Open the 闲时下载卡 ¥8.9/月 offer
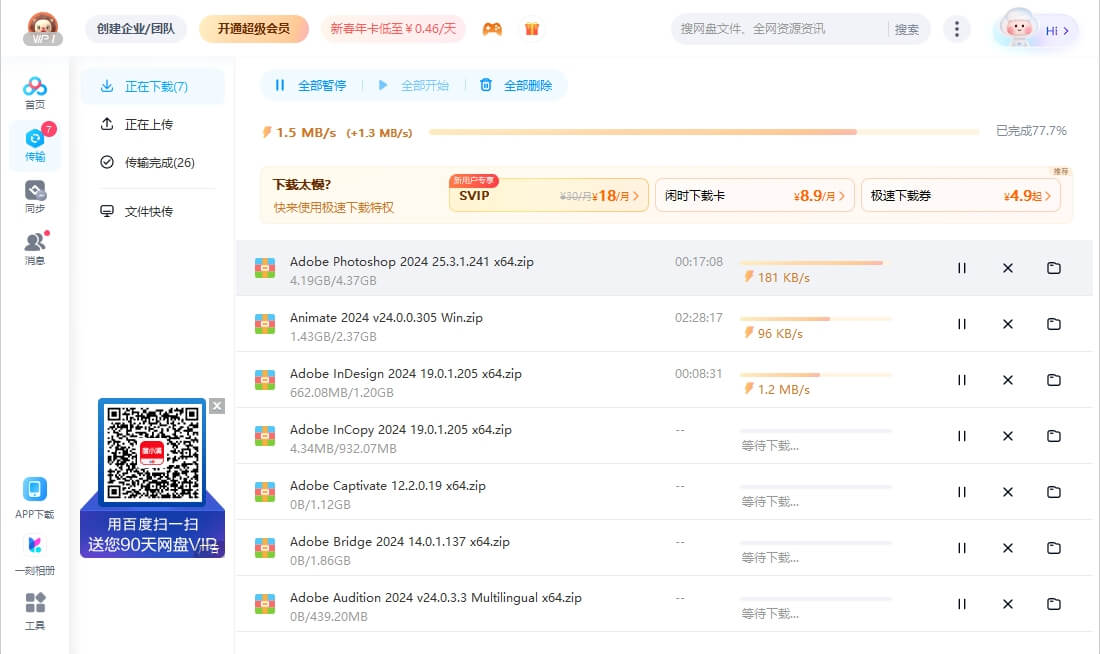This screenshot has height=654, width=1100. pyautogui.click(x=754, y=195)
